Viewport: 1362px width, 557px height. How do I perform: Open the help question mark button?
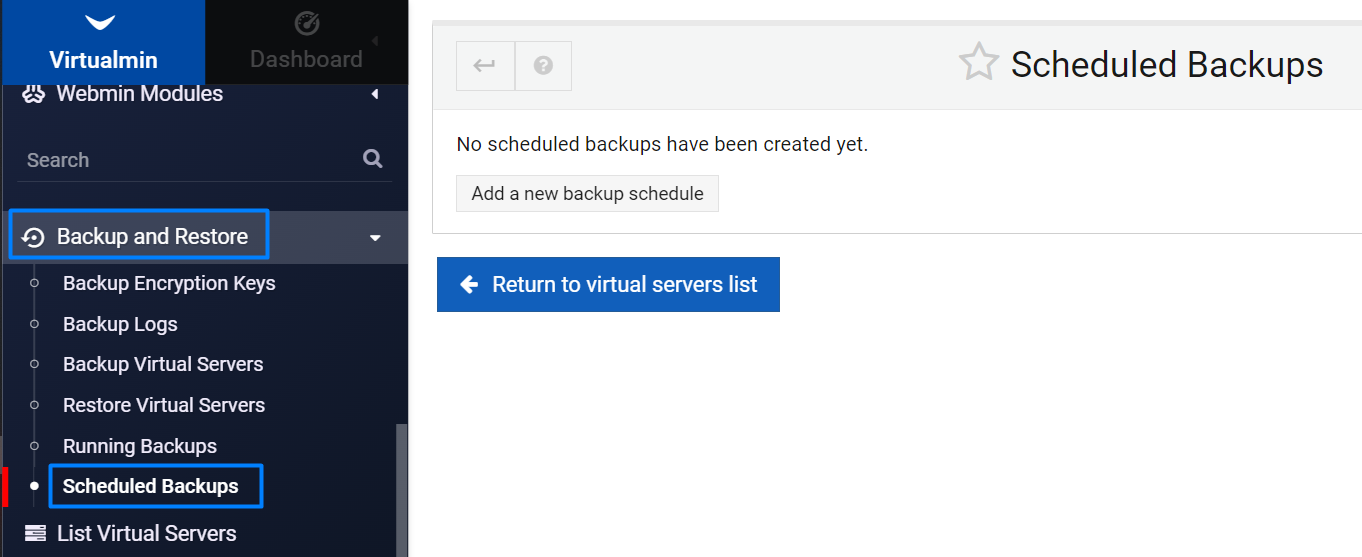pos(543,66)
